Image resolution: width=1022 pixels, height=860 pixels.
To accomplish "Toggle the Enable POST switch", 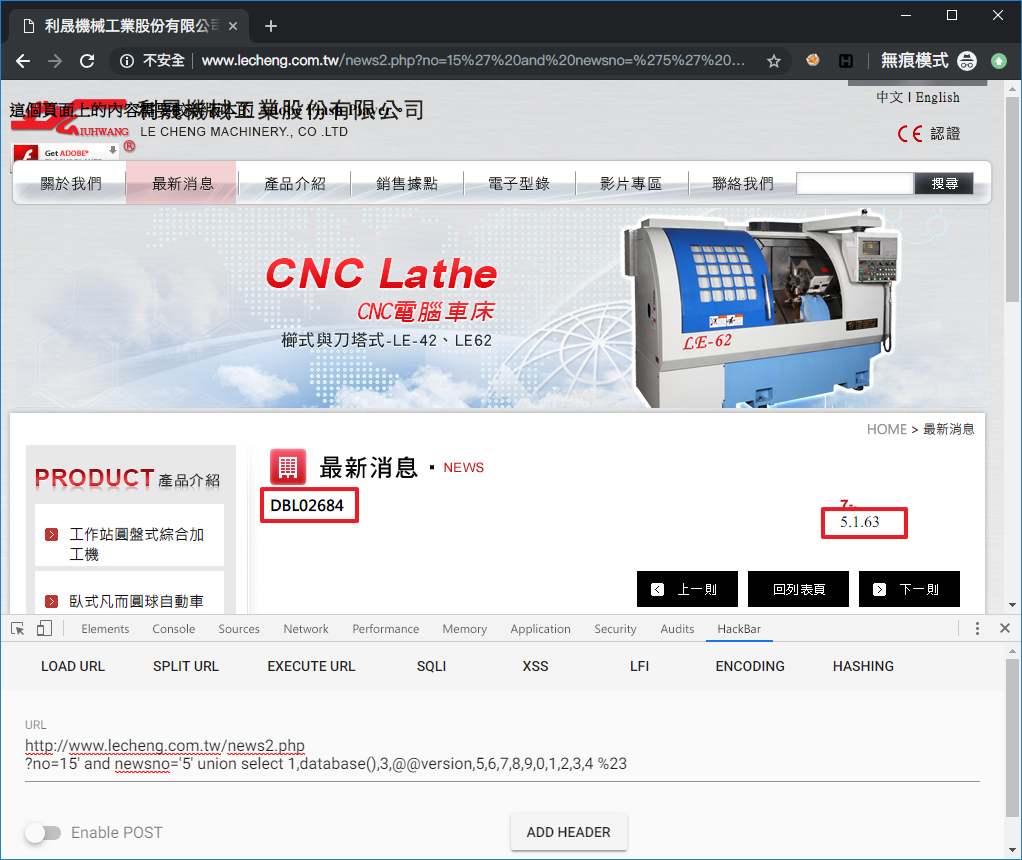I will pos(43,833).
